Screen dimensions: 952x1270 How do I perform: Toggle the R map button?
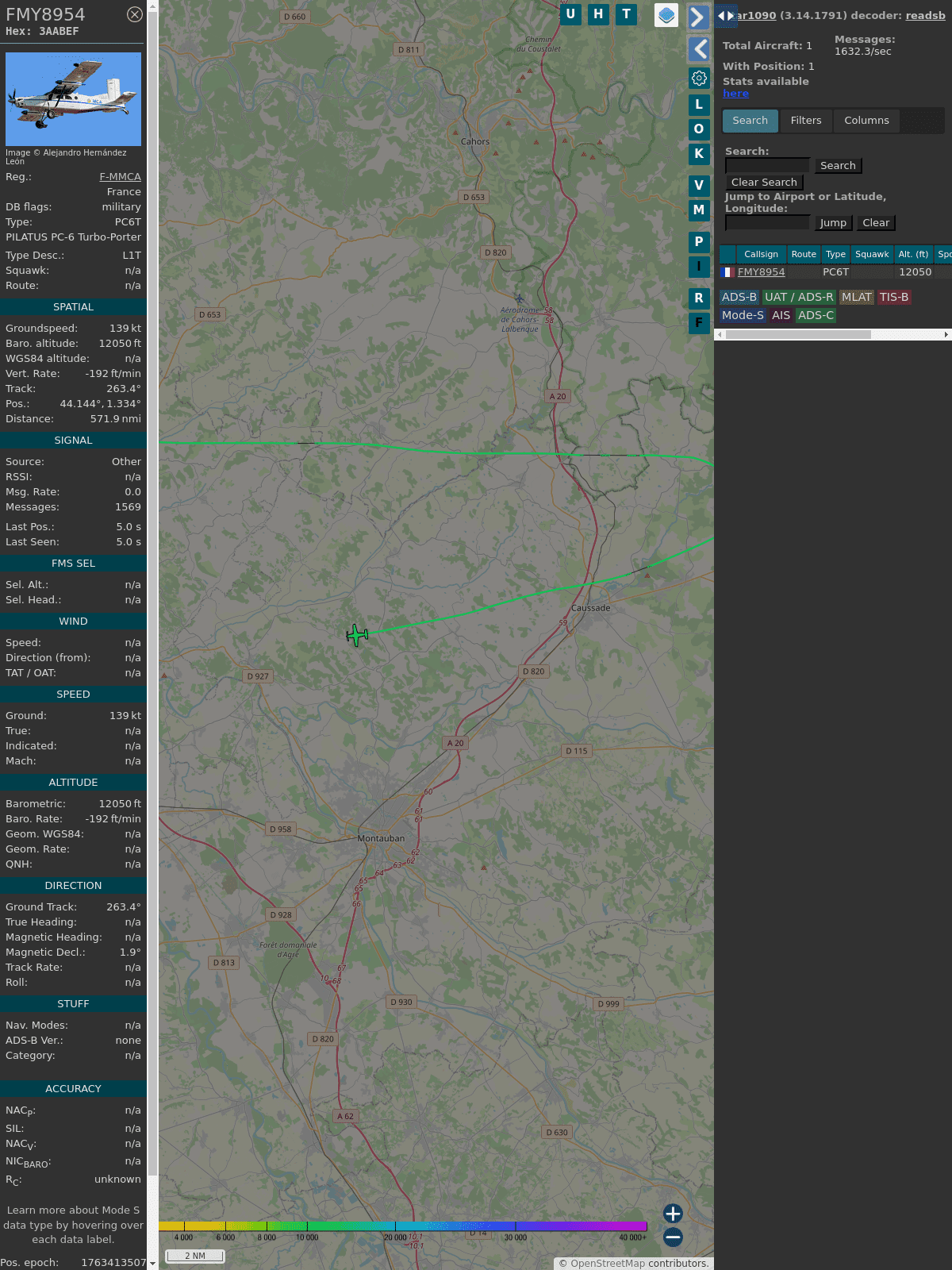[x=699, y=298]
